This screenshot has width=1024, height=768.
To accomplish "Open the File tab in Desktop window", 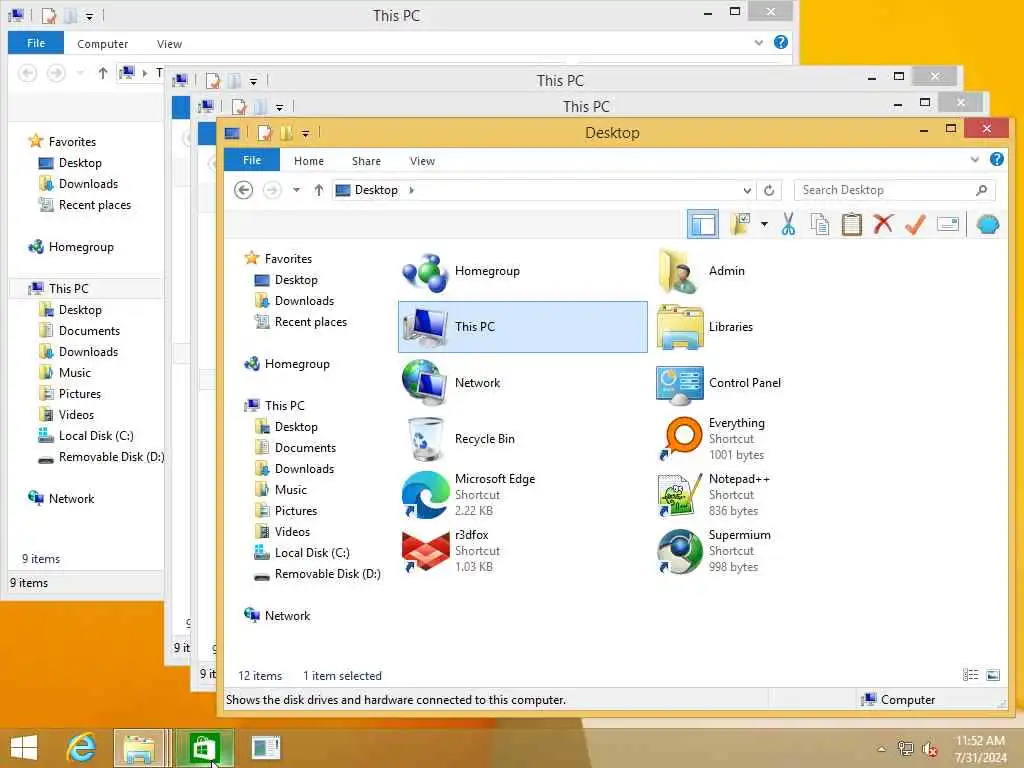I will pyautogui.click(x=252, y=160).
